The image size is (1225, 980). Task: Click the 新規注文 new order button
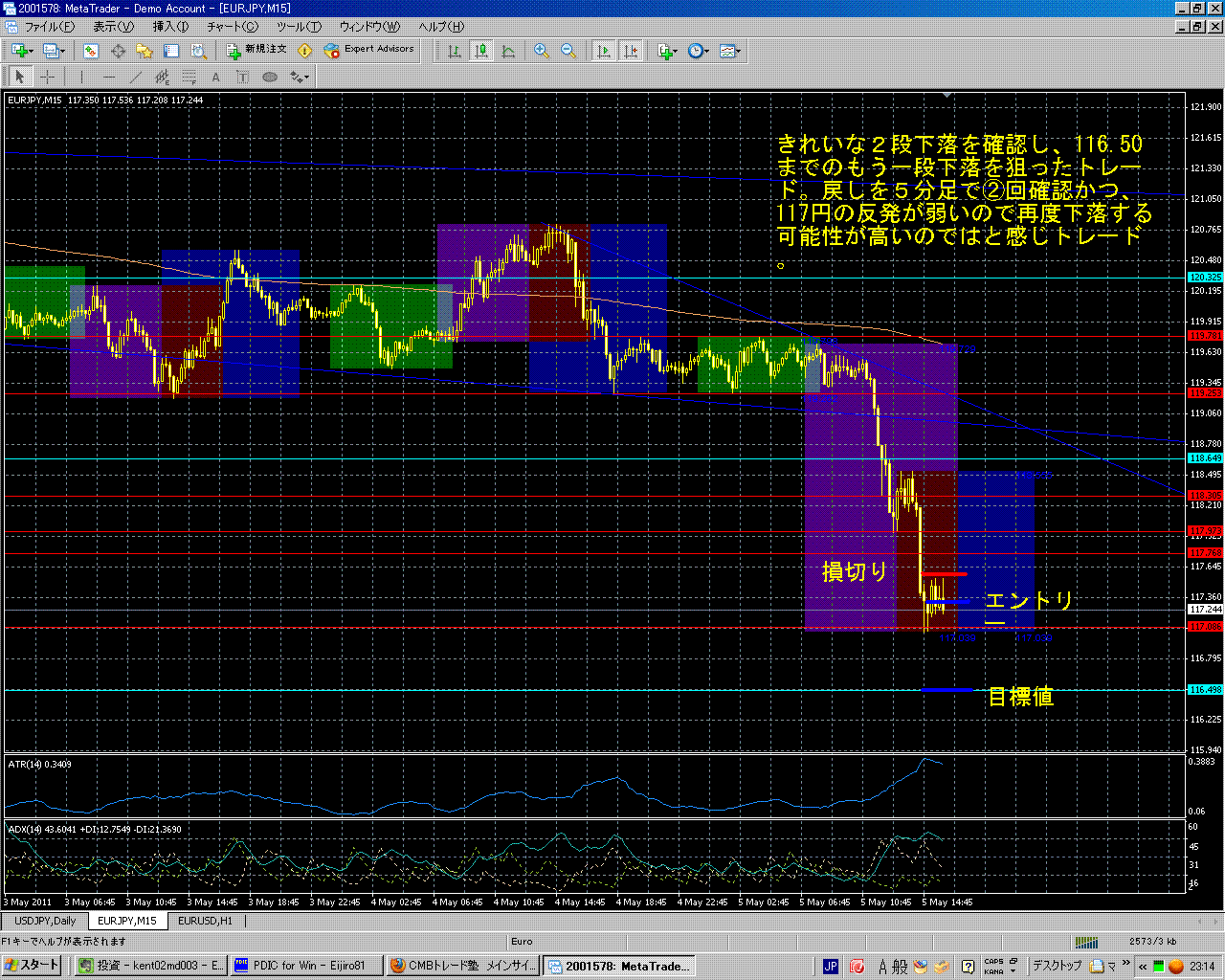coord(256,50)
